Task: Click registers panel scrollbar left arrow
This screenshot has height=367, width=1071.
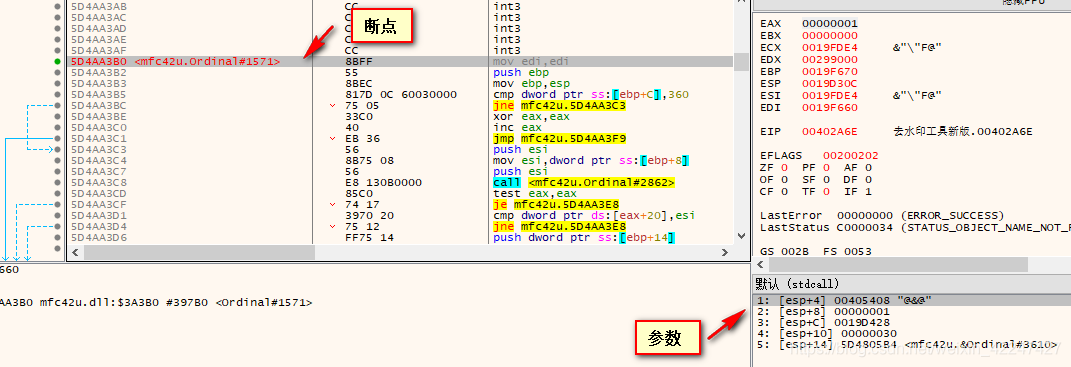Action: (x=760, y=264)
